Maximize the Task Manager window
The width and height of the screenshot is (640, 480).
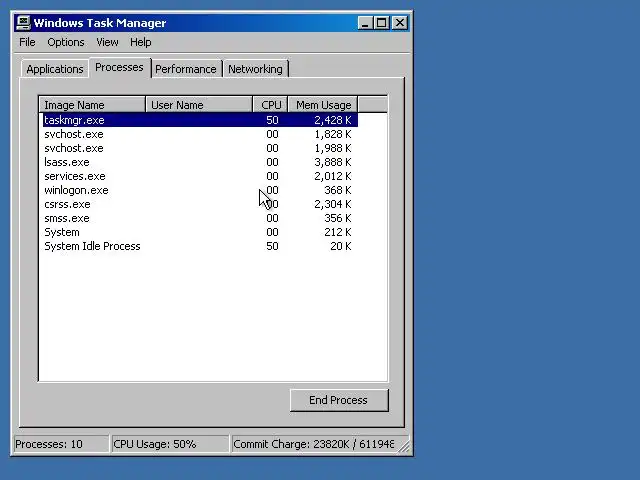click(382, 23)
